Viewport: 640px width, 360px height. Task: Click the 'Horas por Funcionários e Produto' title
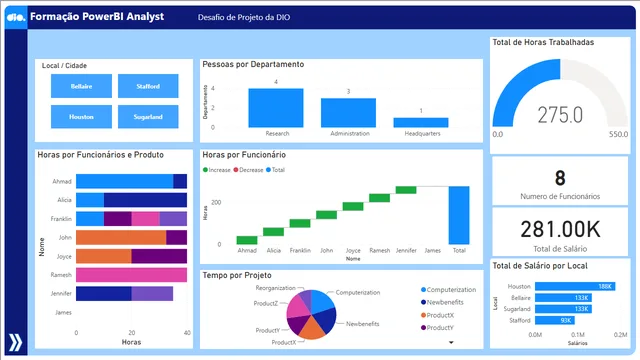pyautogui.click(x=101, y=155)
